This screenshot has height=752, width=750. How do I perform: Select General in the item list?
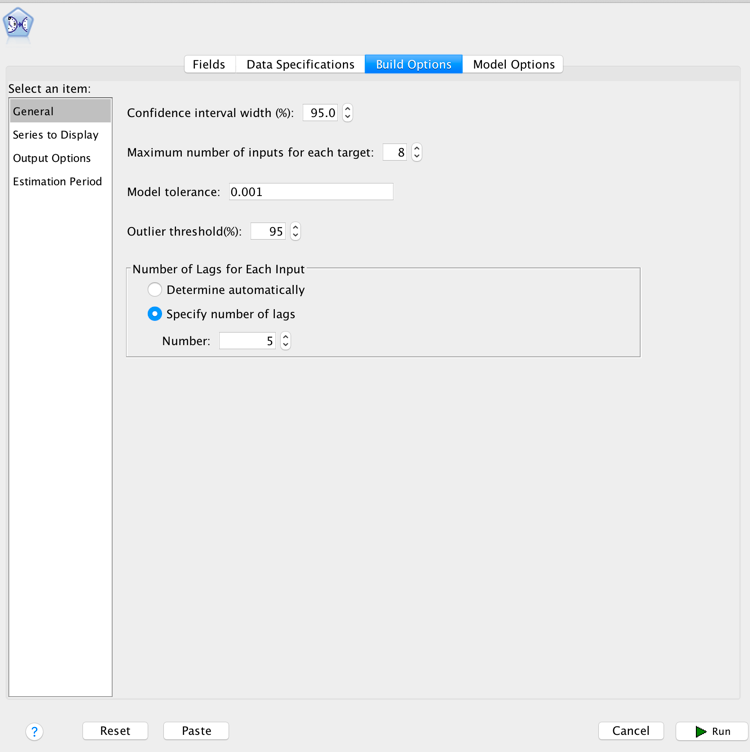tap(60, 111)
